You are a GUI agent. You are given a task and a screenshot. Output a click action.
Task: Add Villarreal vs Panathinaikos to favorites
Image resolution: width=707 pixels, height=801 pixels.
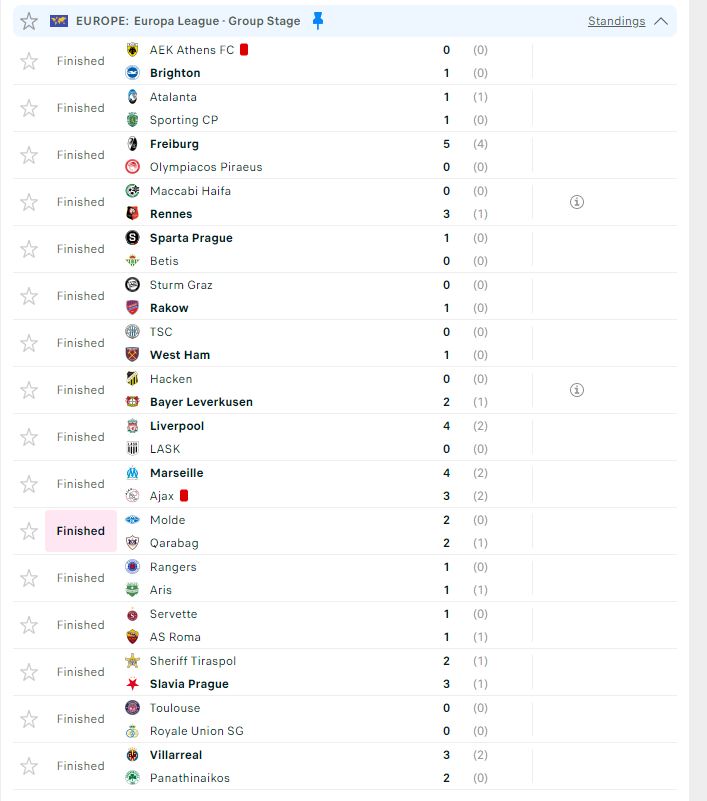coord(29,766)
